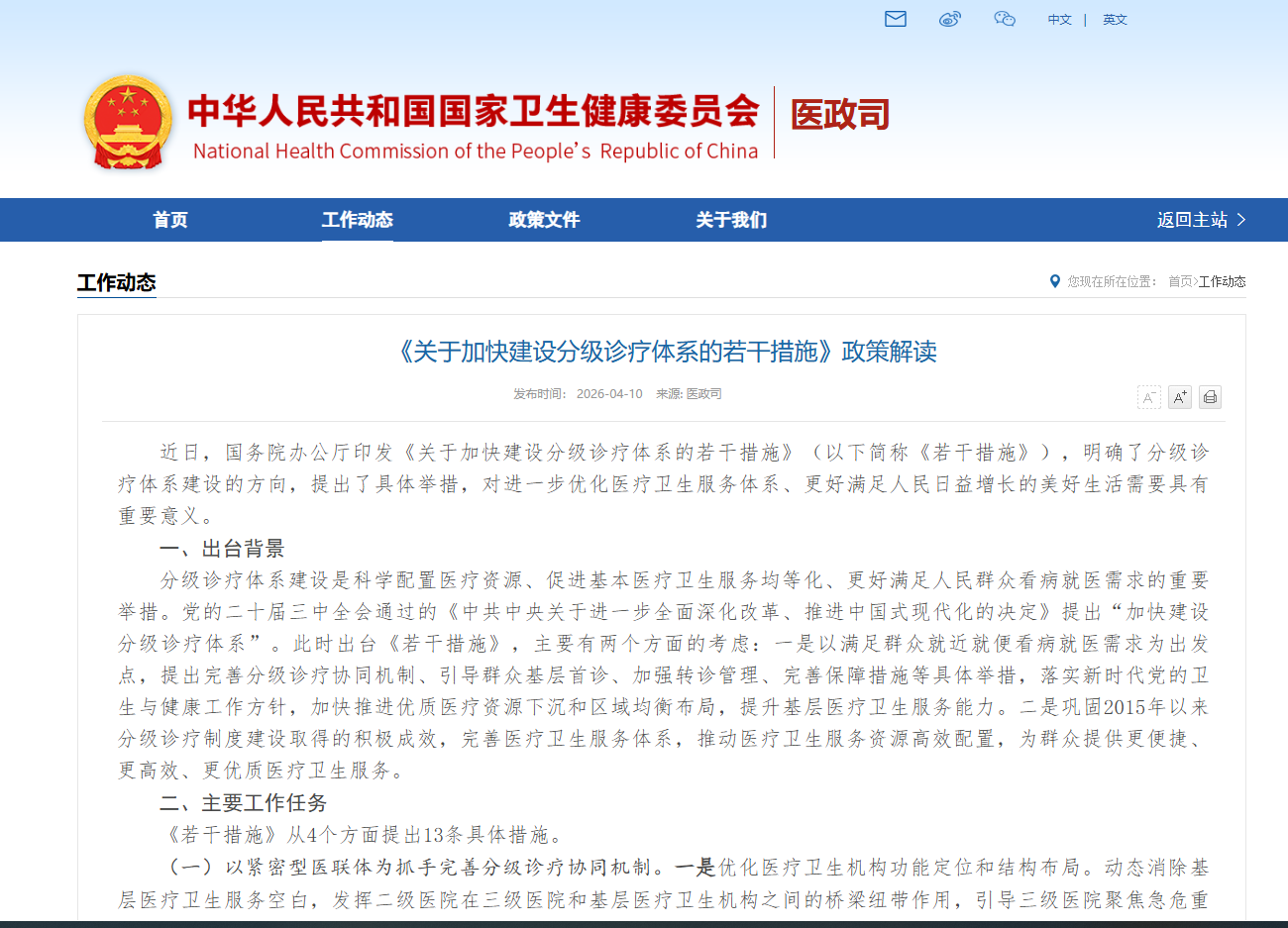Viewport: 1288px width, 928px height.
Task: Open the email envelope icon
Action: [x=896, y=19]
